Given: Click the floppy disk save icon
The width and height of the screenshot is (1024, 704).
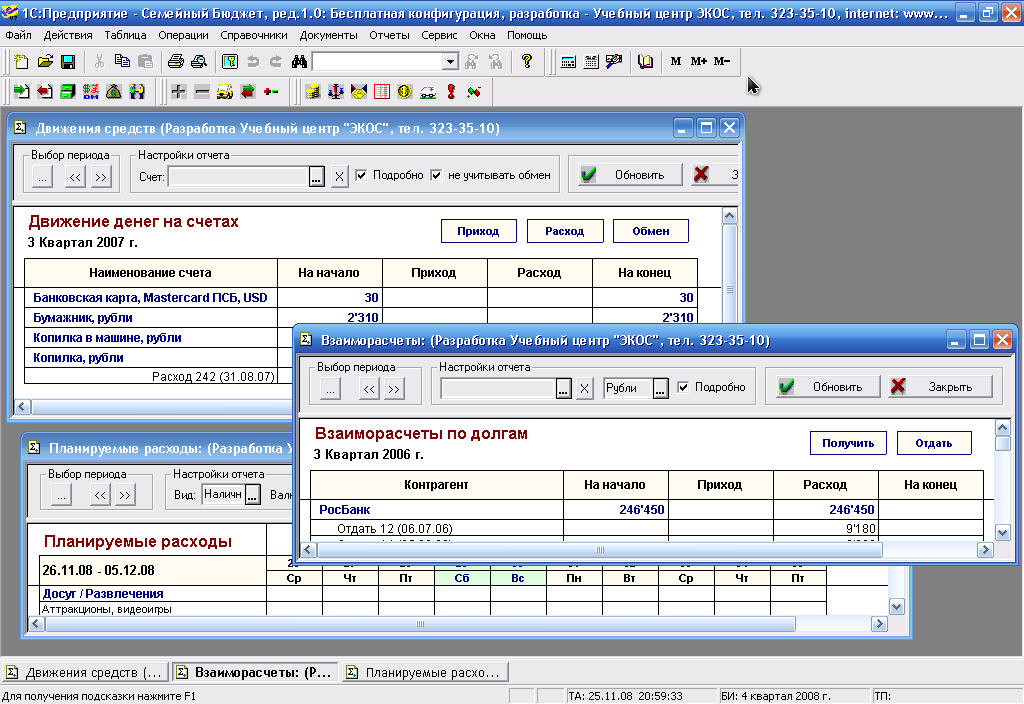Looking at the screenshot, I should point(68,61).
